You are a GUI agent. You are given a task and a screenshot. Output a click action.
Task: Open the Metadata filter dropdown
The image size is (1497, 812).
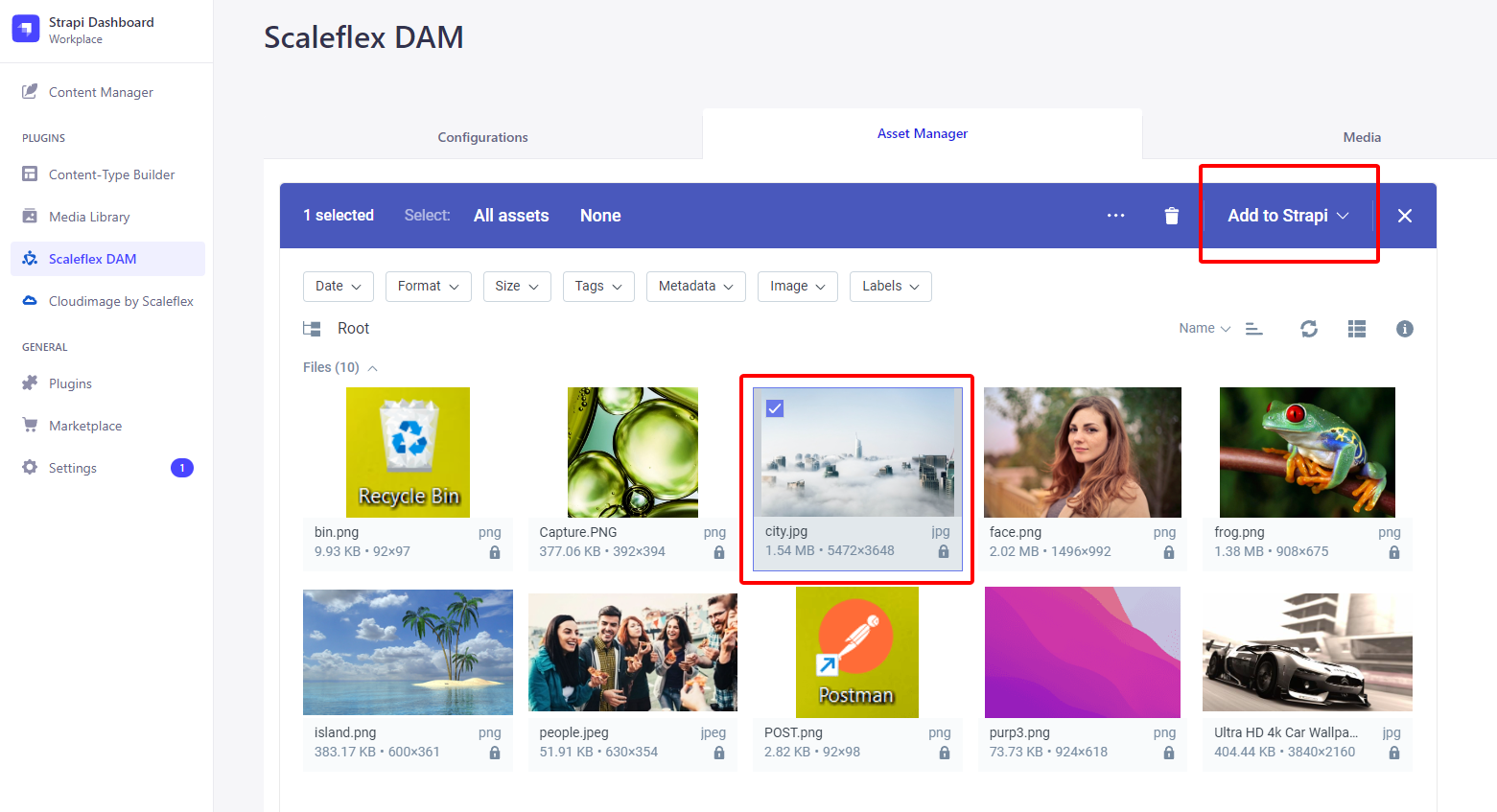point(696,287)
